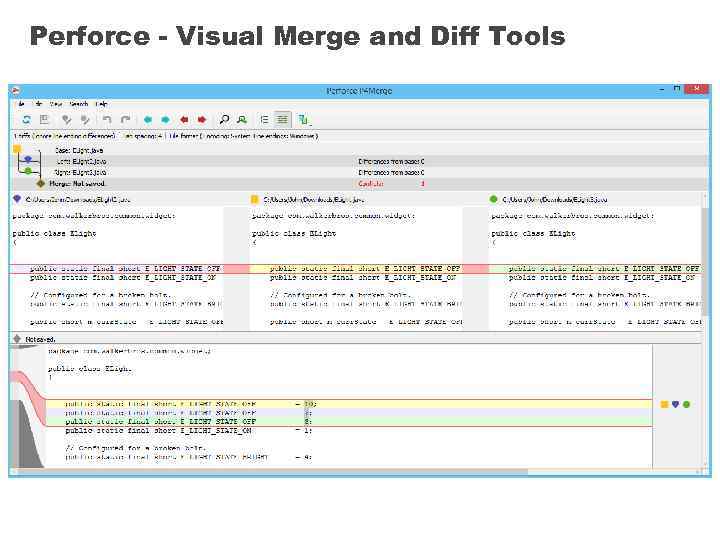Toggle the highlighted inline differences icon
The image size is (720, 540).
point(282,120)
